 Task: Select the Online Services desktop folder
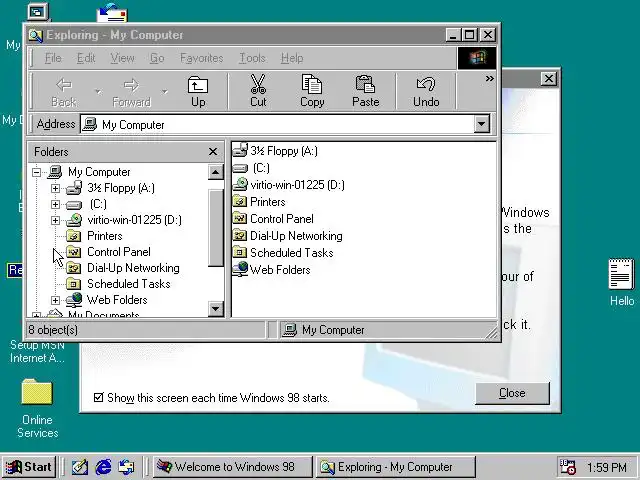[x=37, y=408]
